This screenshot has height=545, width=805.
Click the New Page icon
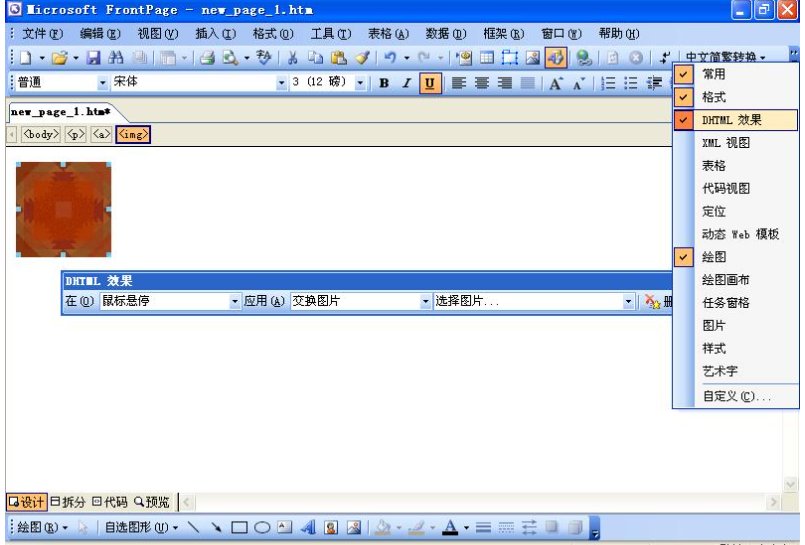click(25, 57)
